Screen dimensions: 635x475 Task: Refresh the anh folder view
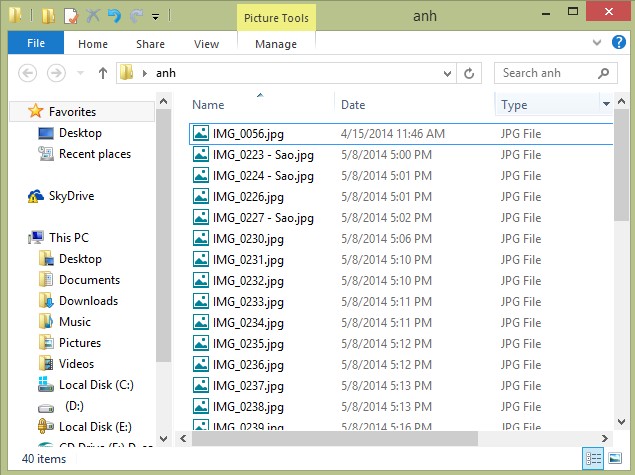[469, 73]
